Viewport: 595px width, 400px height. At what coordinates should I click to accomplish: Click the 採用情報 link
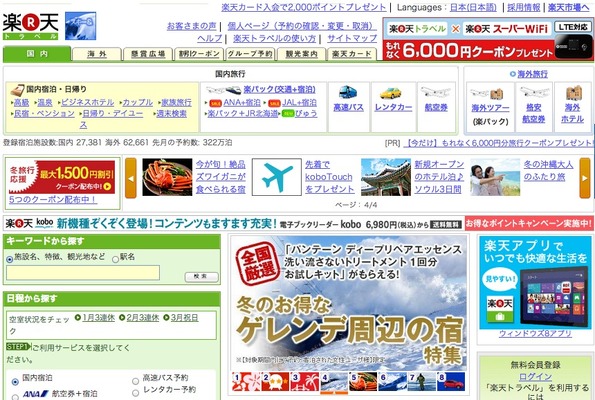click(x=524, y=7)
